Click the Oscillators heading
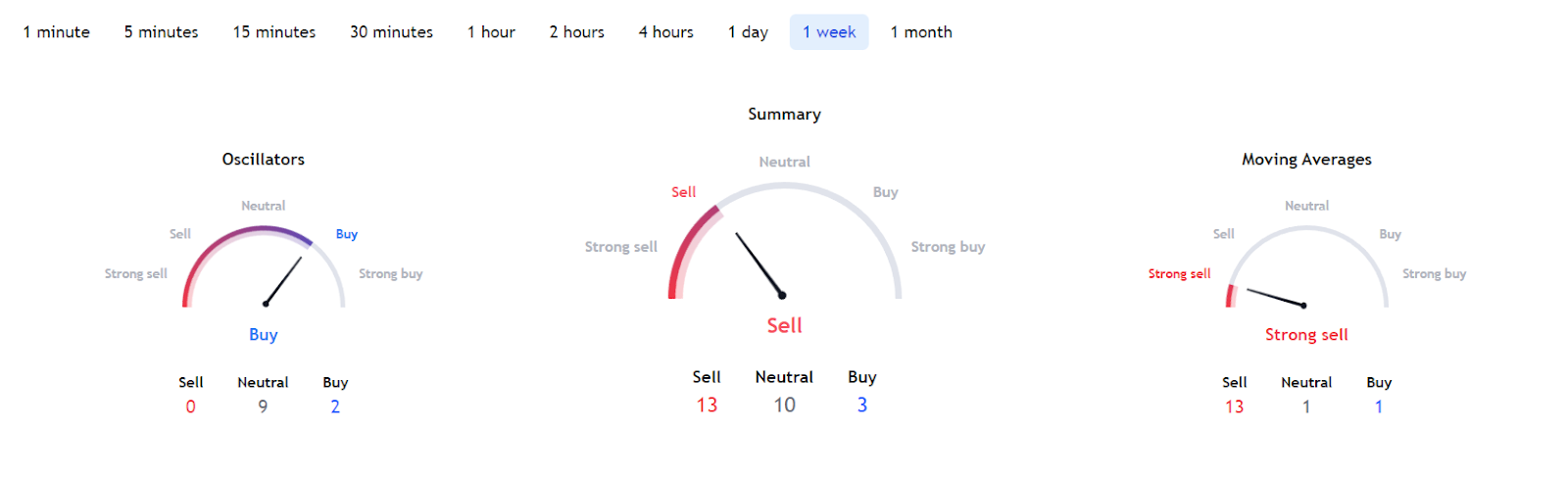The width and height of the screenshot is (1568, 478). tap(263, 159)
